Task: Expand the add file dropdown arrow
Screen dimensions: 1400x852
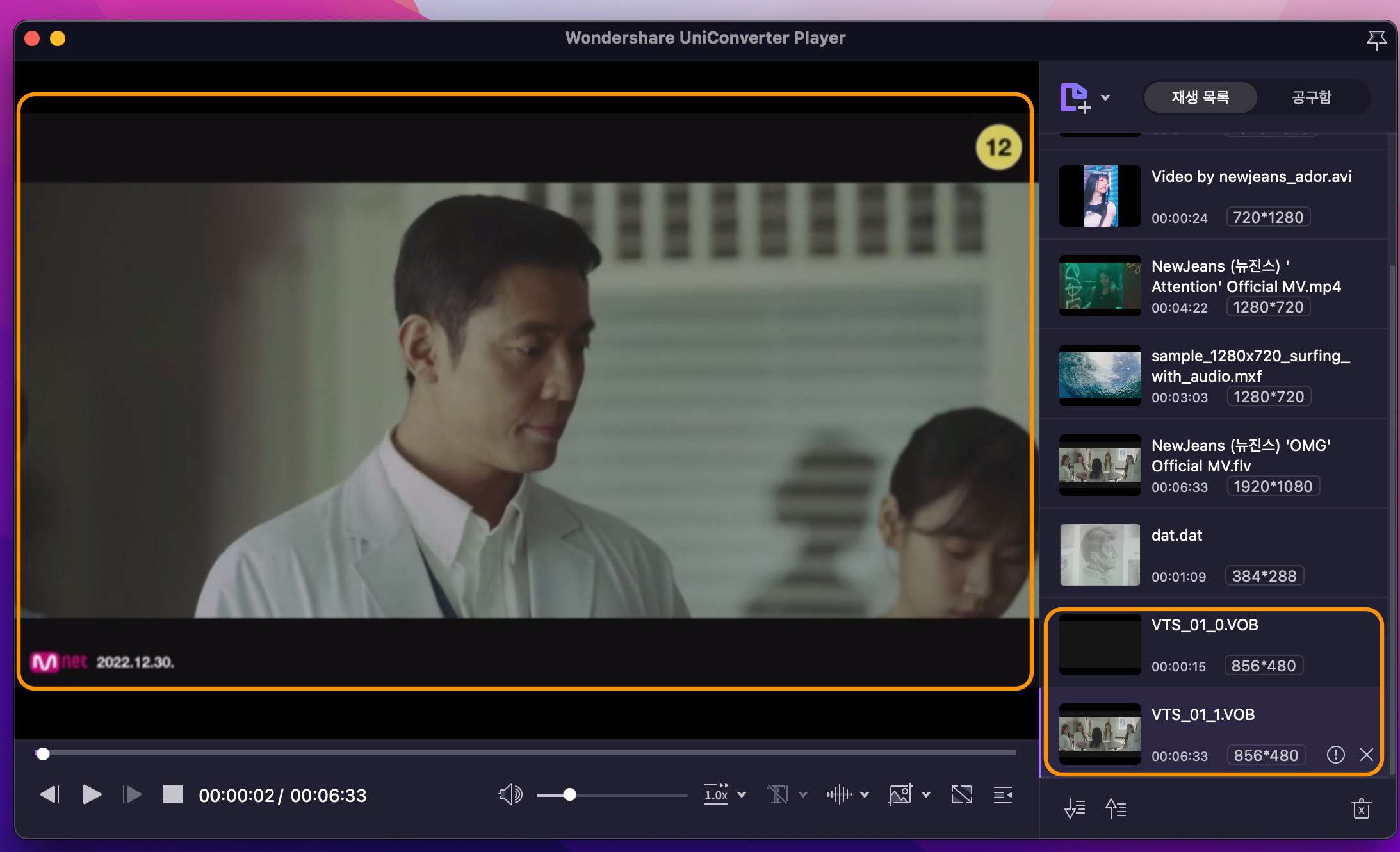Action: tap(1105, 98)
